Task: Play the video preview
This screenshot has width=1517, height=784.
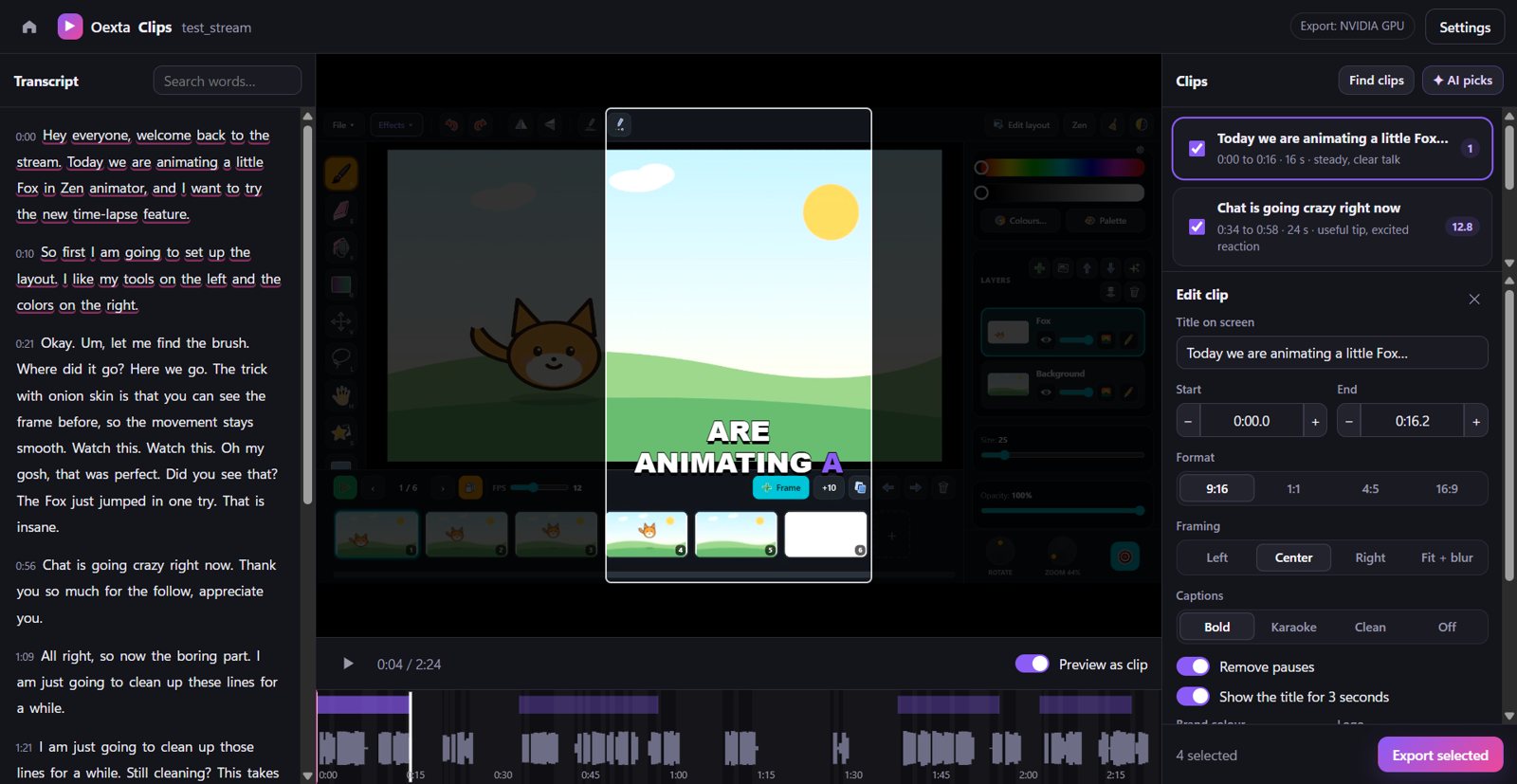Action: (x=348, y=664)
